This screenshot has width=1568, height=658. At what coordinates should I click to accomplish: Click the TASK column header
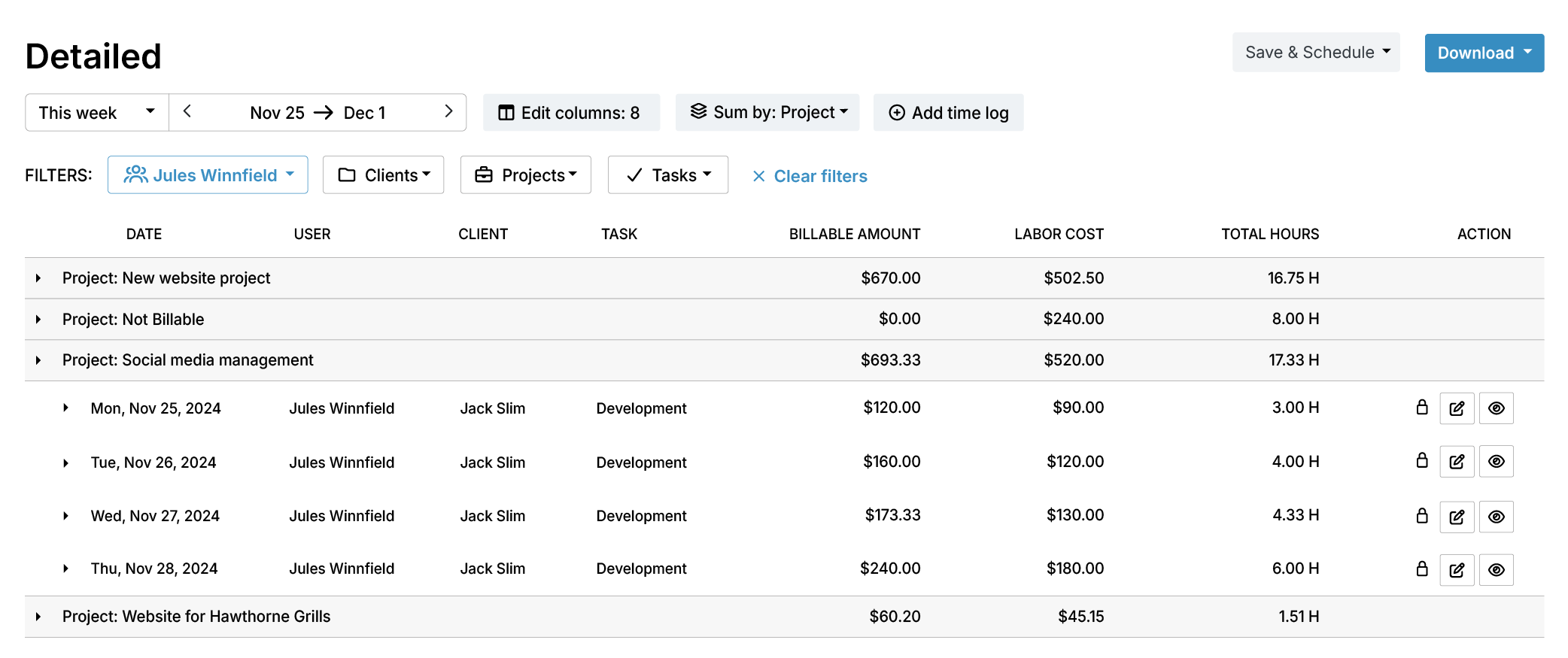[x=619, y=234]
